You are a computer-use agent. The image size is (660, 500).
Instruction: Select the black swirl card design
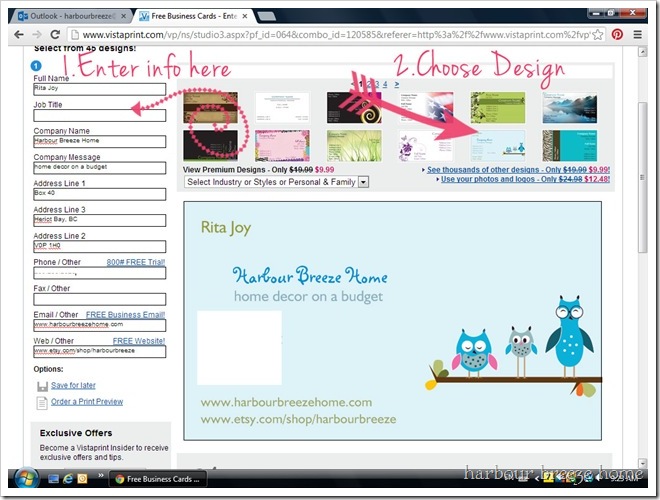click(354, 108)
